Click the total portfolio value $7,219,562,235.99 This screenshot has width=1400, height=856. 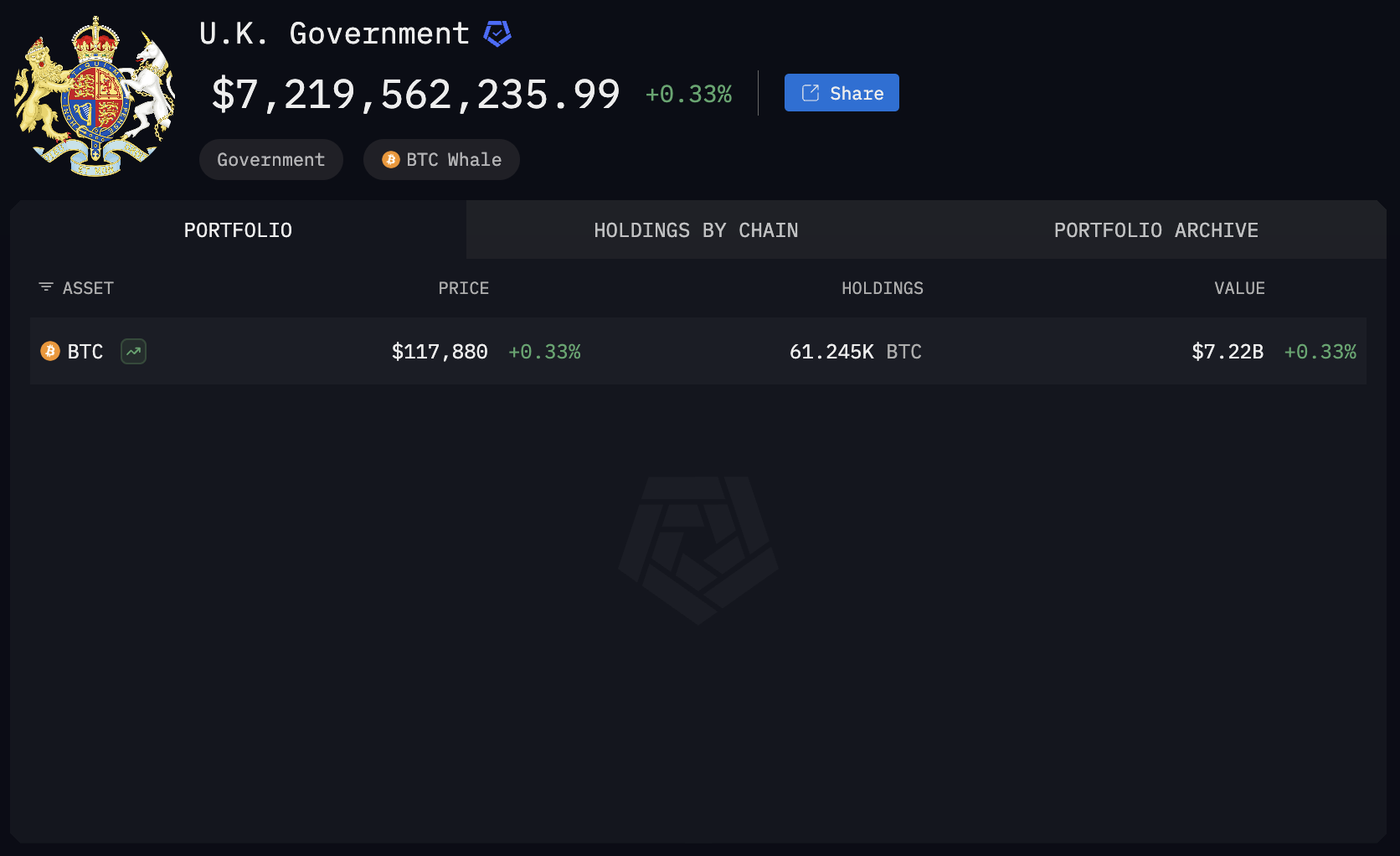tap(415, 95)
